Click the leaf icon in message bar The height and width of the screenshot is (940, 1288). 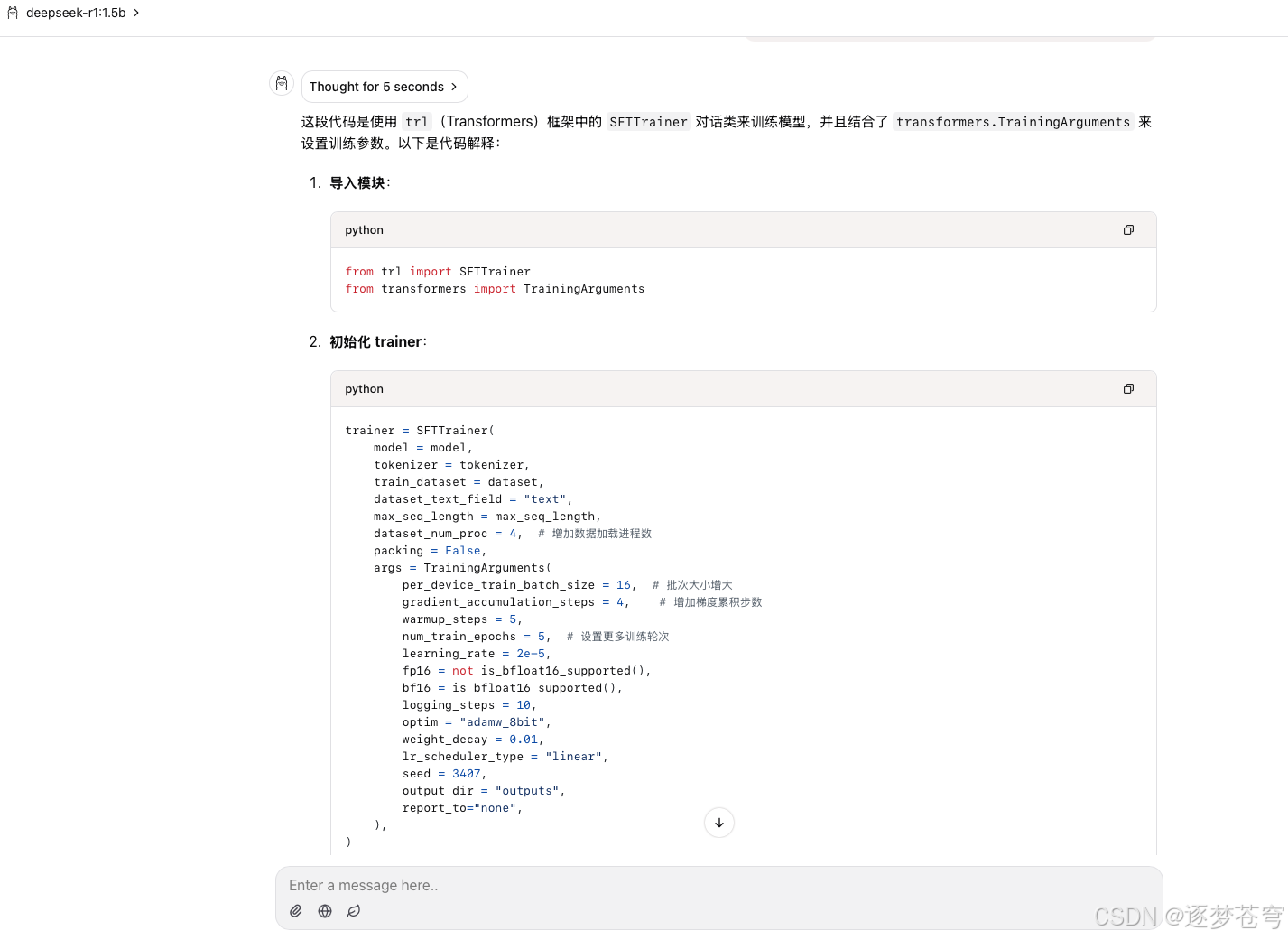tap(354, 911)
